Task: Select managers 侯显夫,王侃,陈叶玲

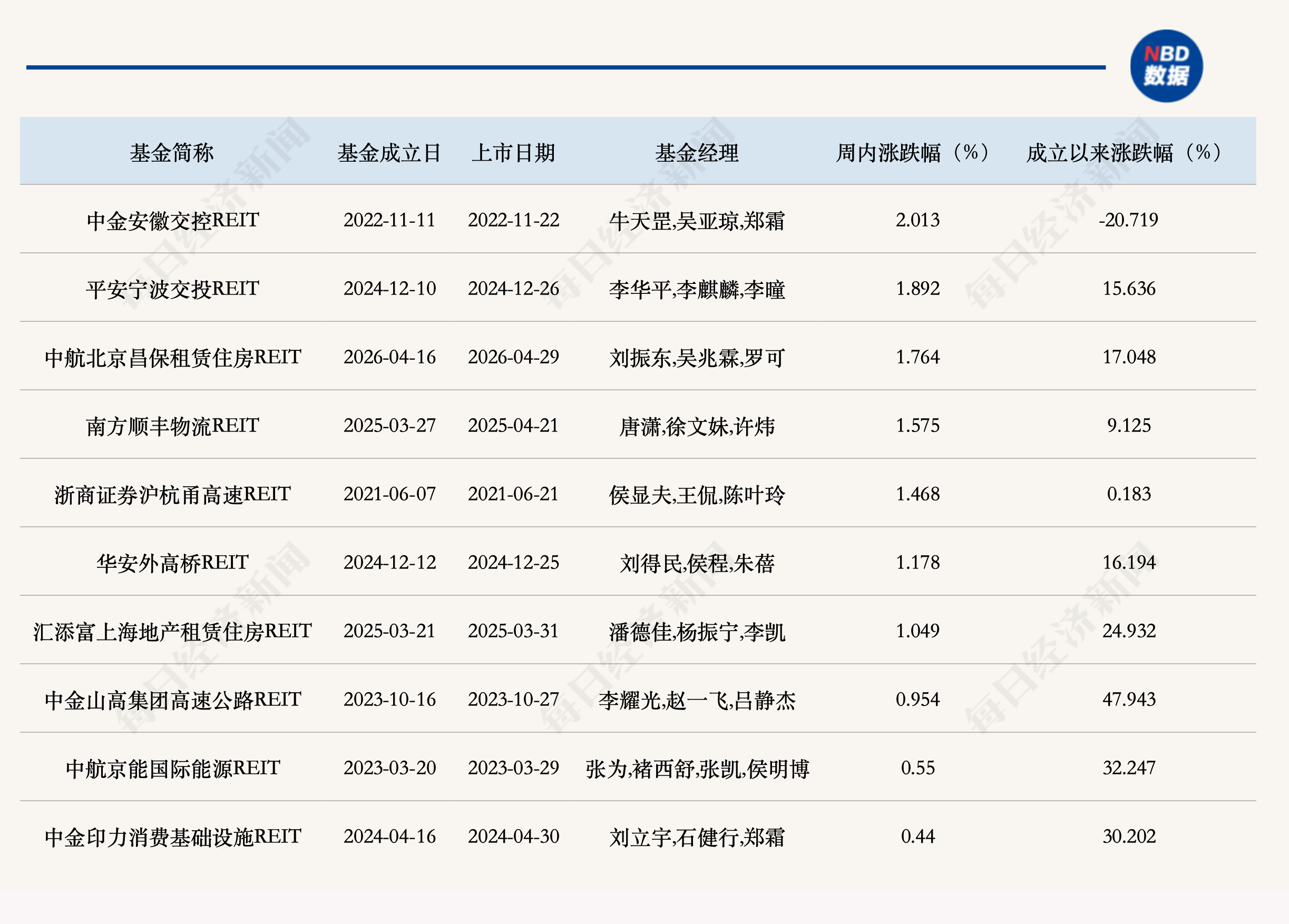Action: (x=697, y=494)
